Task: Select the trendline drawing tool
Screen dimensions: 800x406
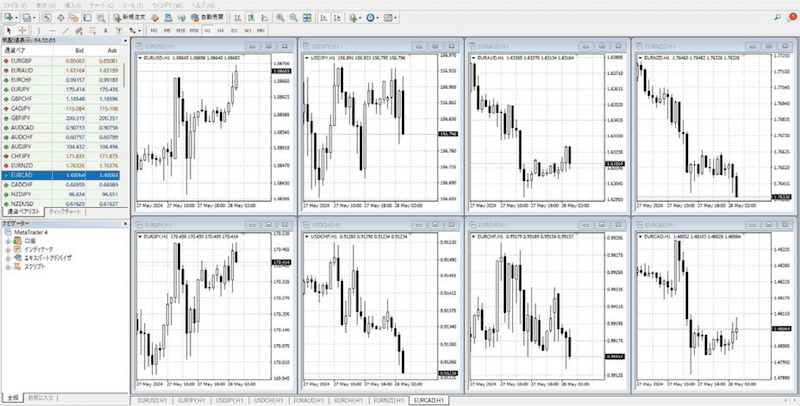Action: pyautogui.click(x=65, y=30)
